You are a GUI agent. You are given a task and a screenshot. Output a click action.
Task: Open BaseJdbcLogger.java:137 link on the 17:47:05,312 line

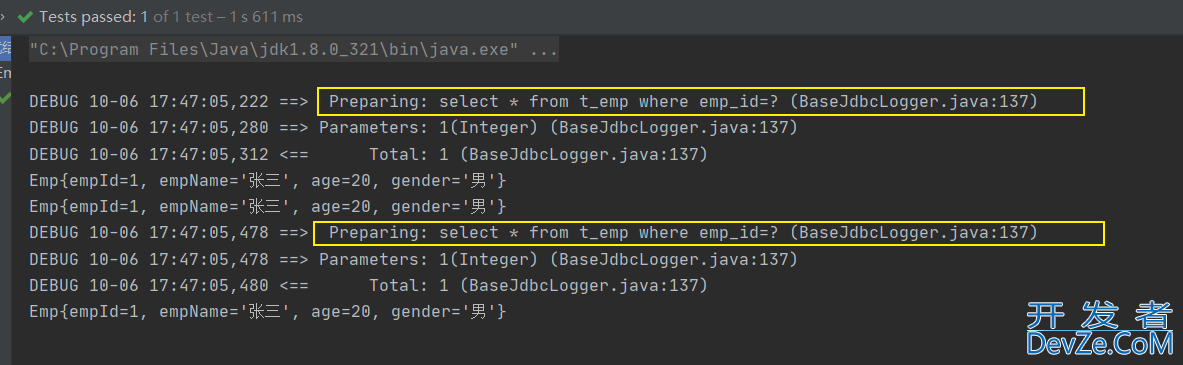588,155
